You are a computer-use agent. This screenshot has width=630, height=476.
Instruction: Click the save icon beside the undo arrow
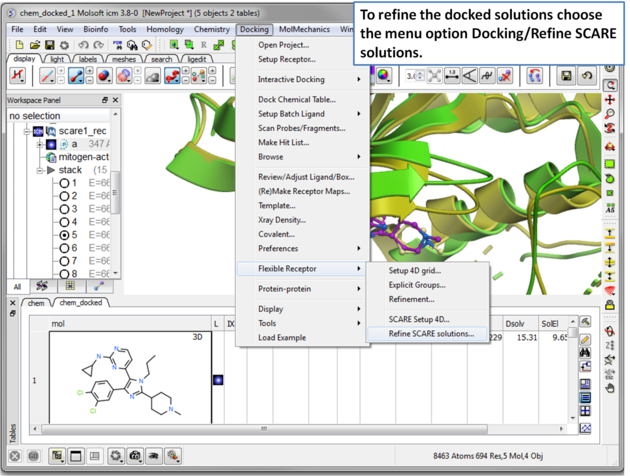(566, 76)
